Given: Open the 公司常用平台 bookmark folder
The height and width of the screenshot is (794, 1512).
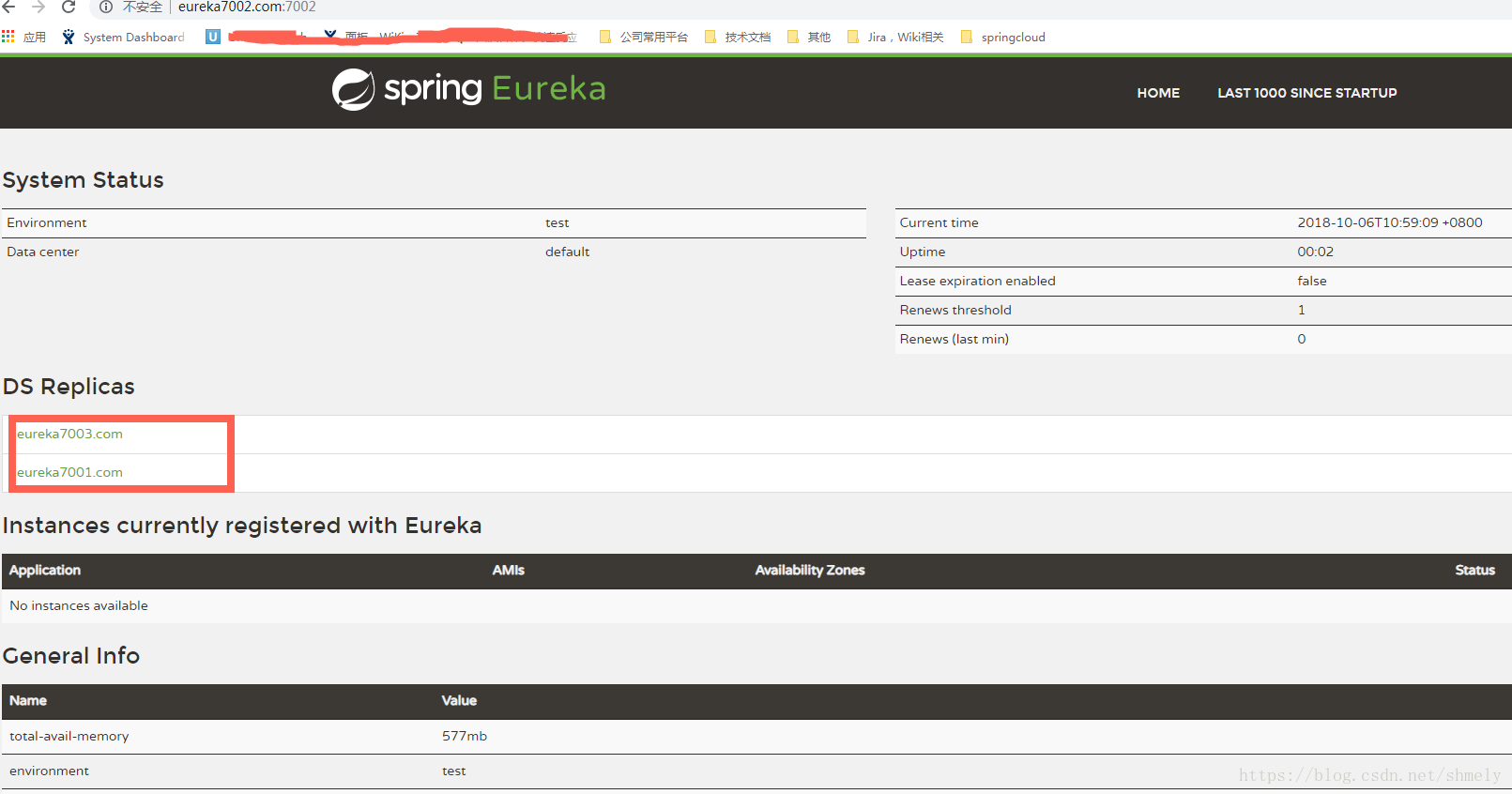Looking at the screenshot, I should click(644, 37).
